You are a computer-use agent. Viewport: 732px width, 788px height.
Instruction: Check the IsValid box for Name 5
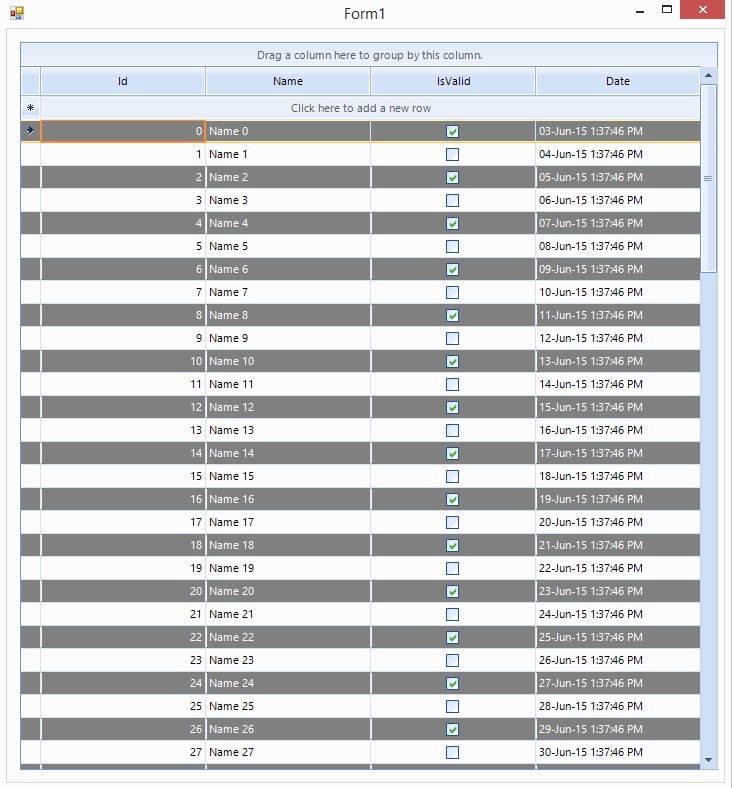coord(453,246)
